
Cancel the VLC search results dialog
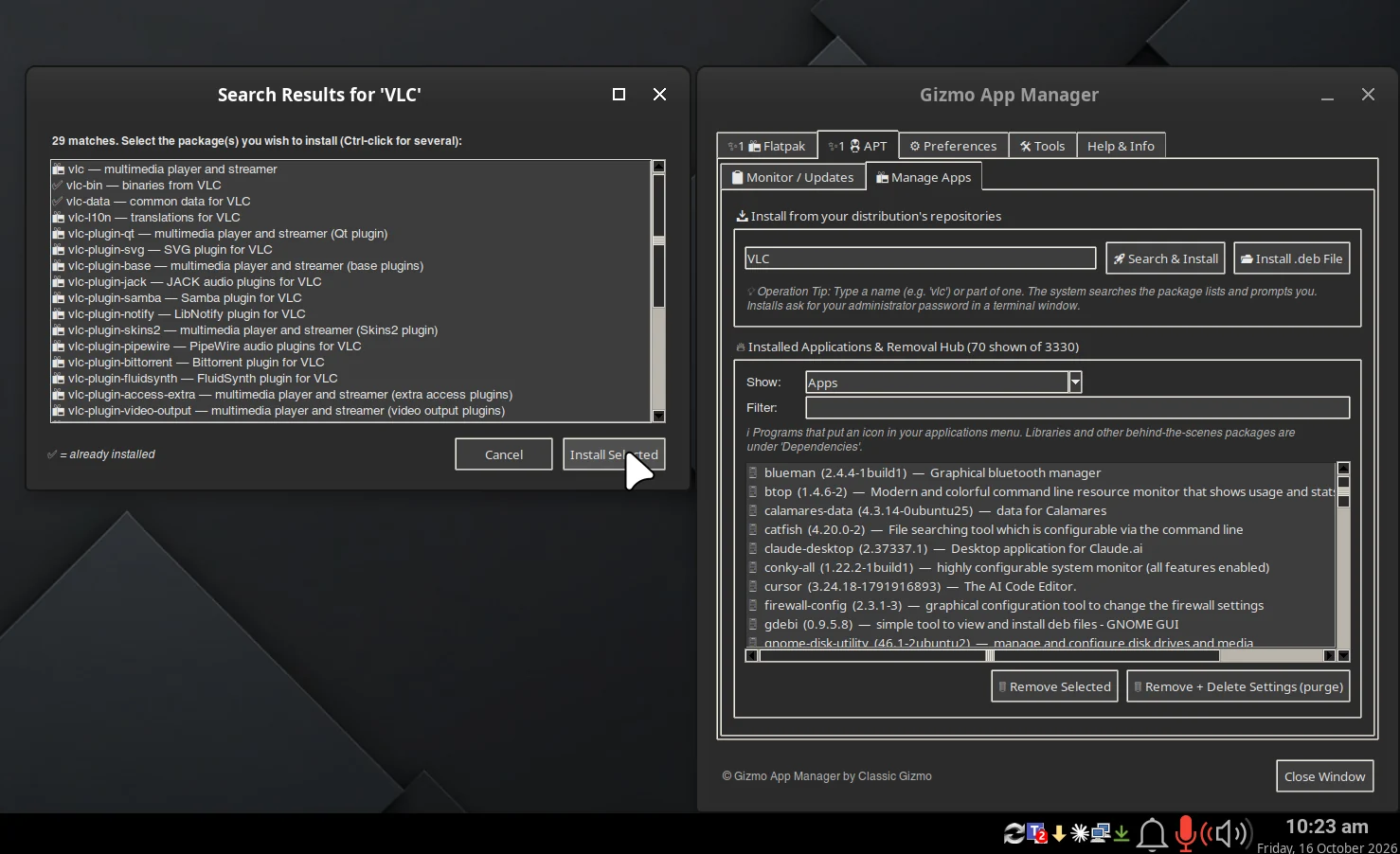(x=504, y=454)
